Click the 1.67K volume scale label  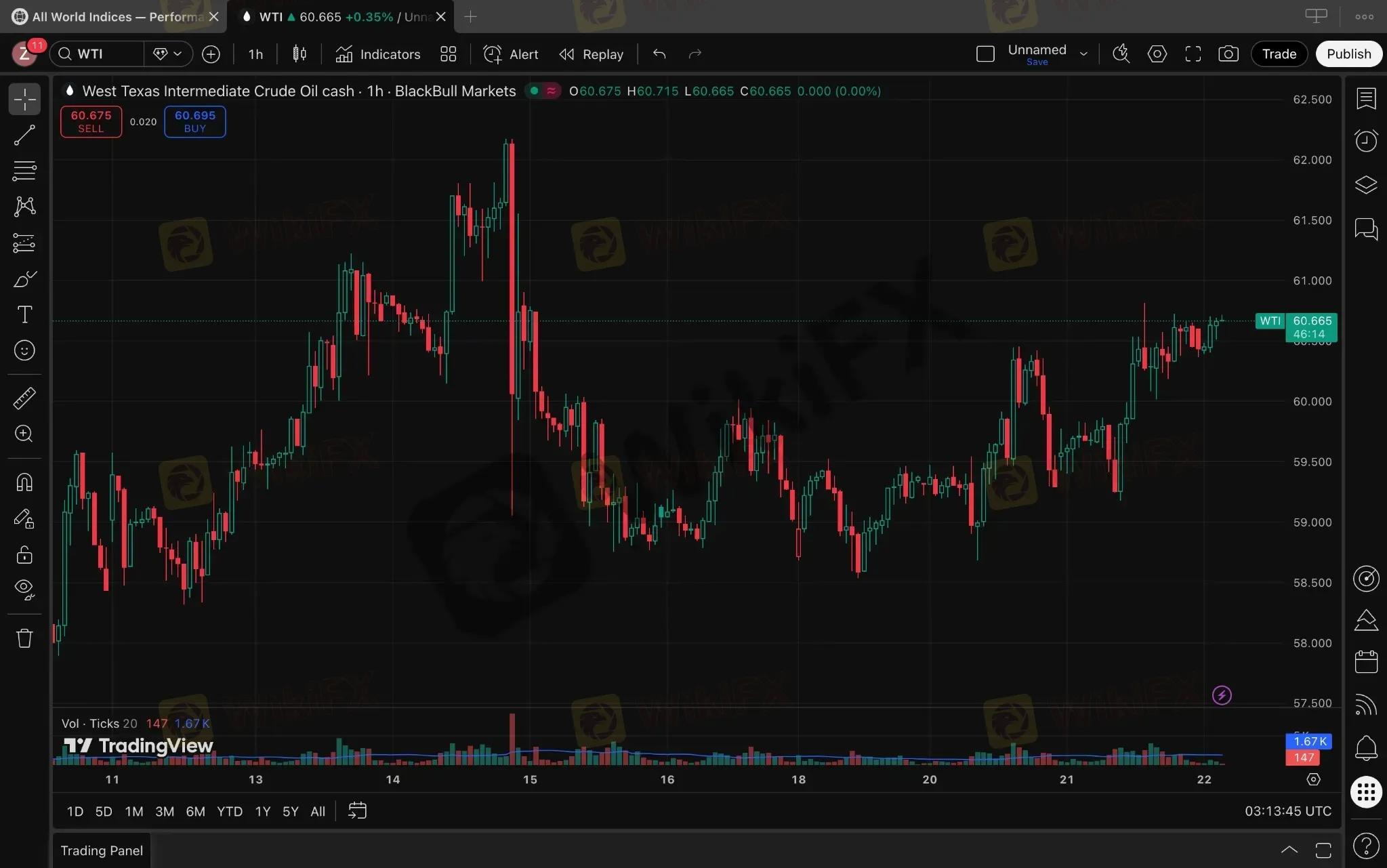click(1309, 741)
